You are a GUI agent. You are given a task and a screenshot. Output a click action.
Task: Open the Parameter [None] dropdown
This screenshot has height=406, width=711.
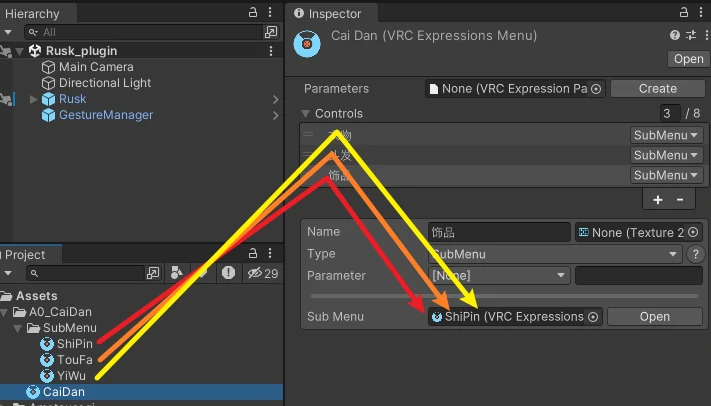click(498, 275)
